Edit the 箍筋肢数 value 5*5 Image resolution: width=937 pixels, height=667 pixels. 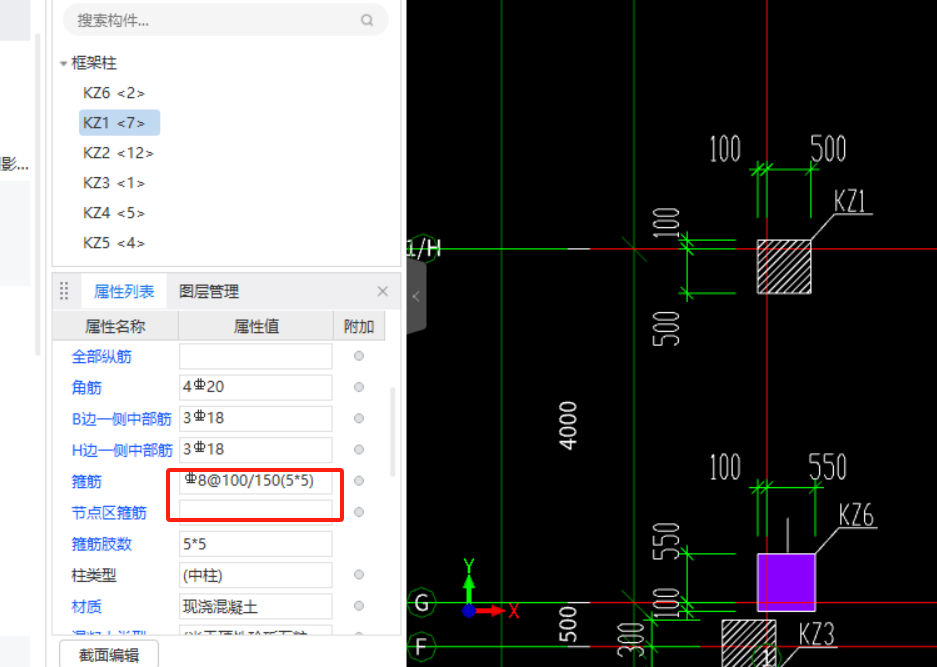[256, 543]
